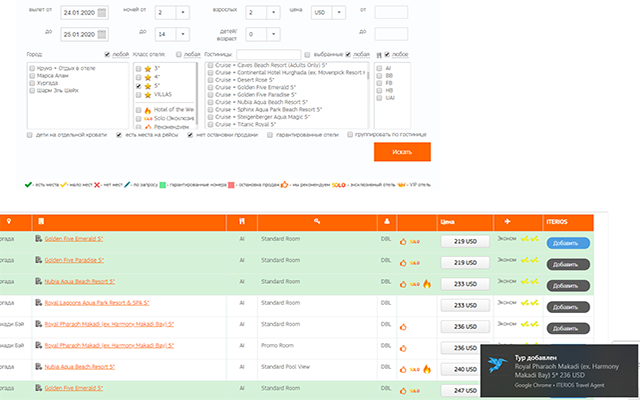Viewport: 640px width, 400px height.
Task: Click Promo Room cell in Royal Pharaoh row
Action: [x=277, y=345]
